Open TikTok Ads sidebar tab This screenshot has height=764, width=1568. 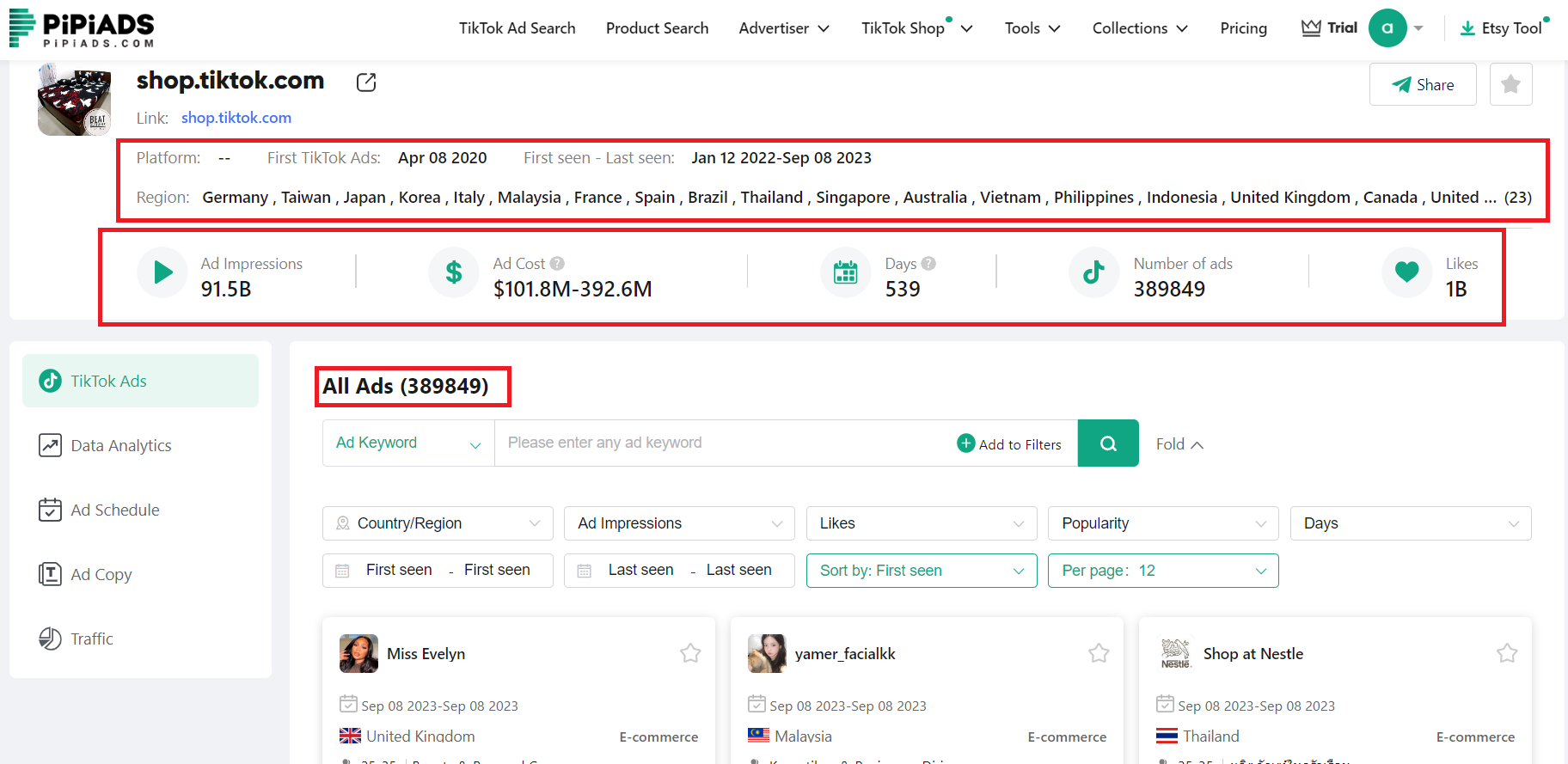[140, 381]
